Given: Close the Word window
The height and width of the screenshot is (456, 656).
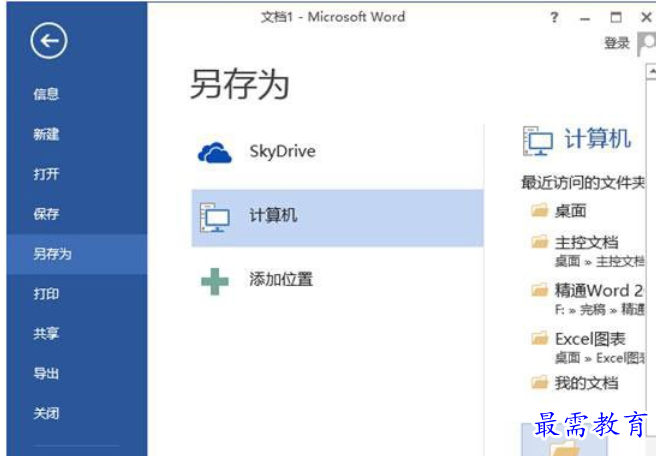Looking at the screenshot, I should click(646, 18).
